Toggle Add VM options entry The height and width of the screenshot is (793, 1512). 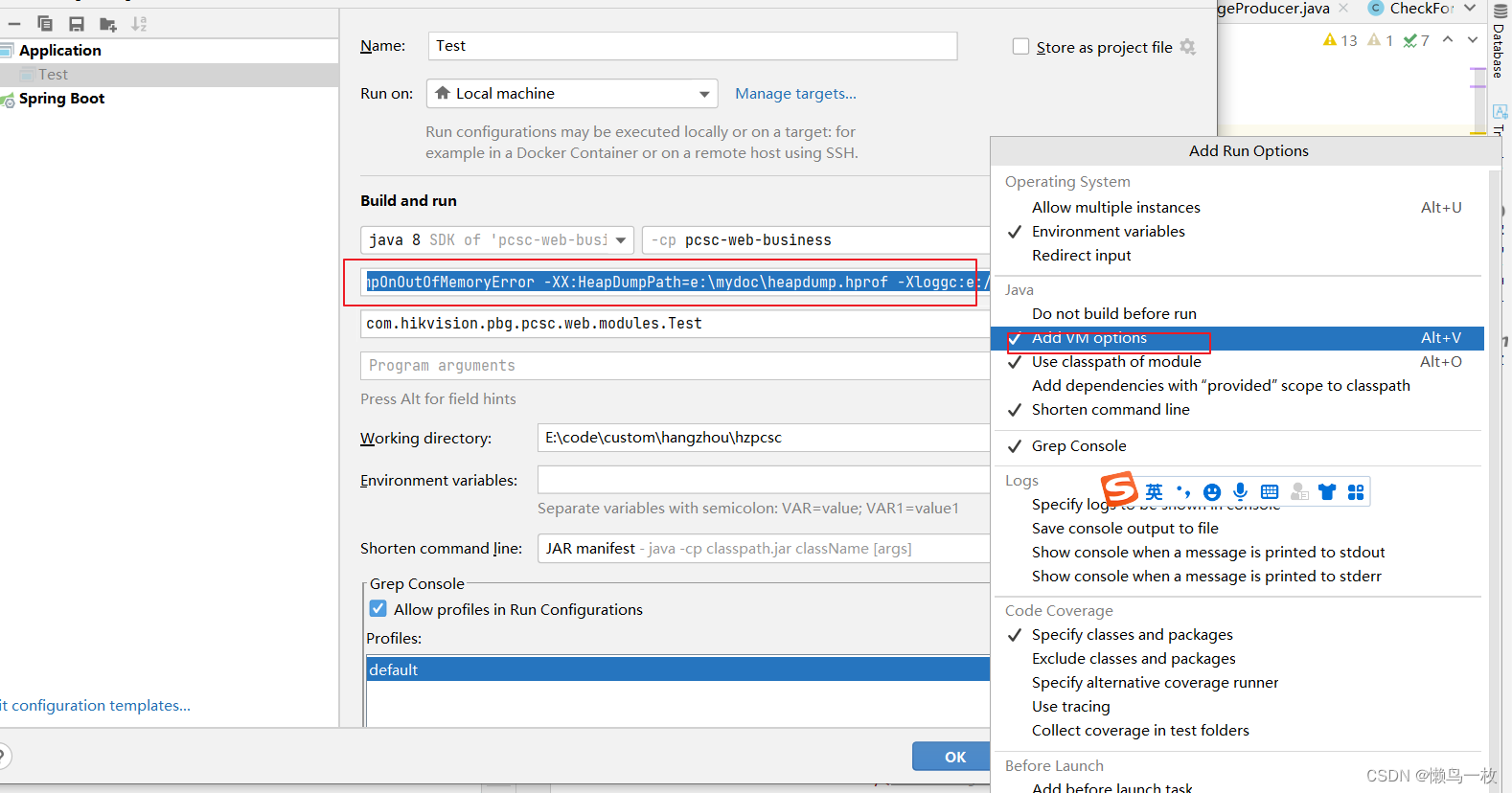point(1238,338)
